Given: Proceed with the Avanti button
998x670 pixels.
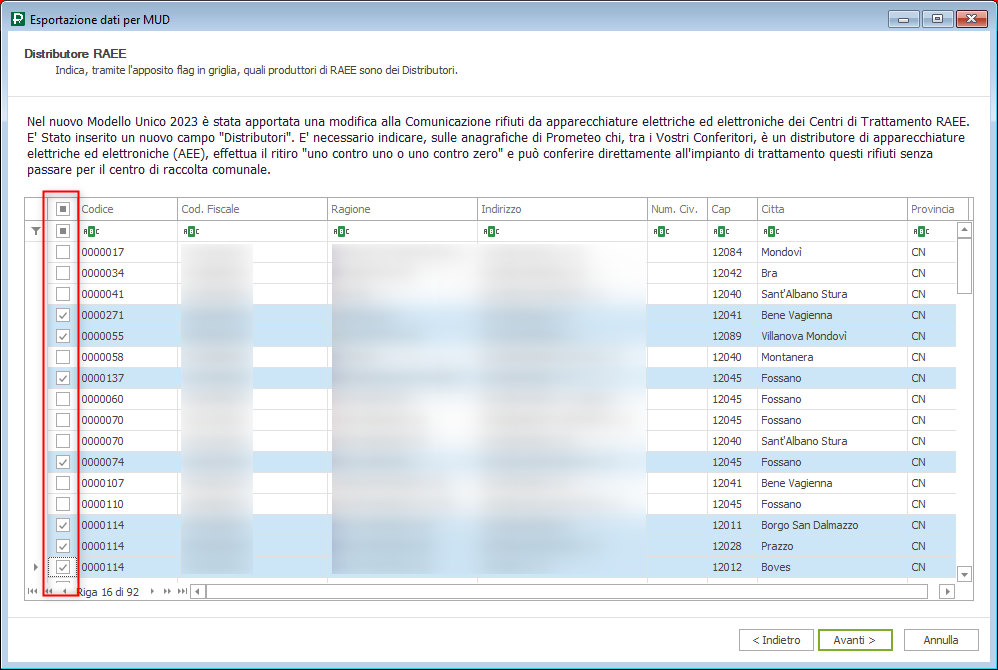Looking at the screenshot, I should 855,640.
